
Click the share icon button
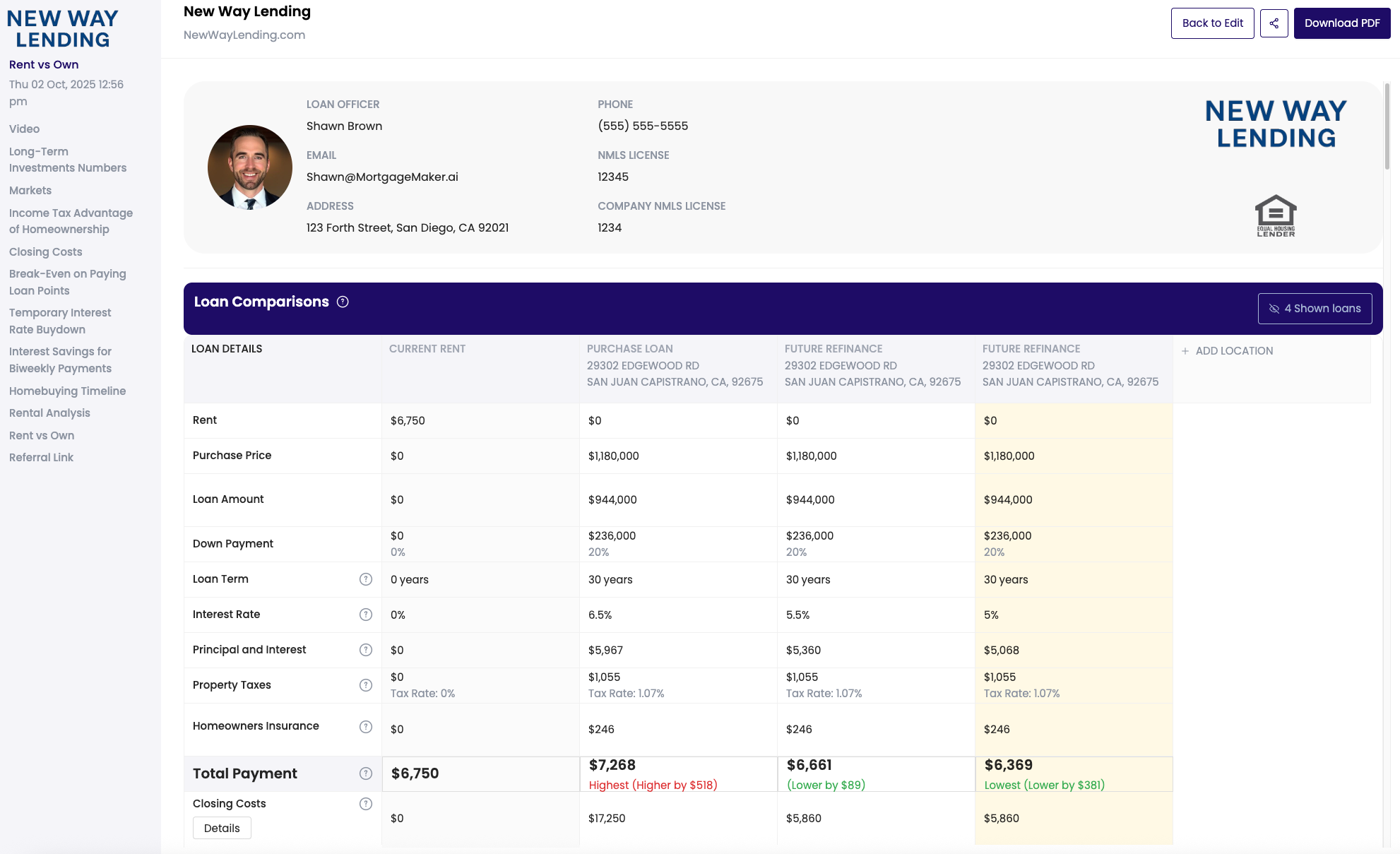click(x=1274, y=23)
